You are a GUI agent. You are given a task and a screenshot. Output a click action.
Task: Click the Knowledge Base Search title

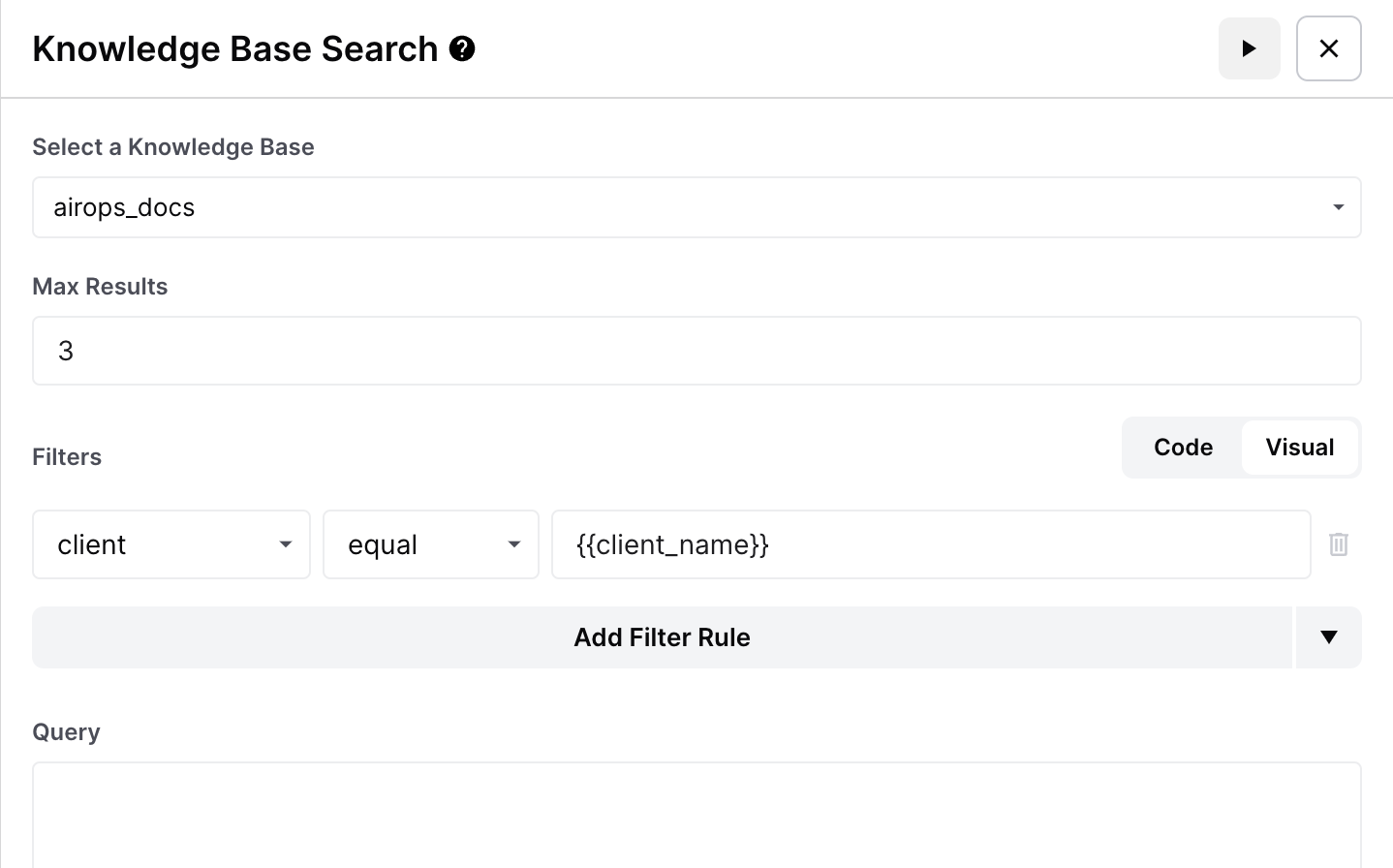point(235,48)
